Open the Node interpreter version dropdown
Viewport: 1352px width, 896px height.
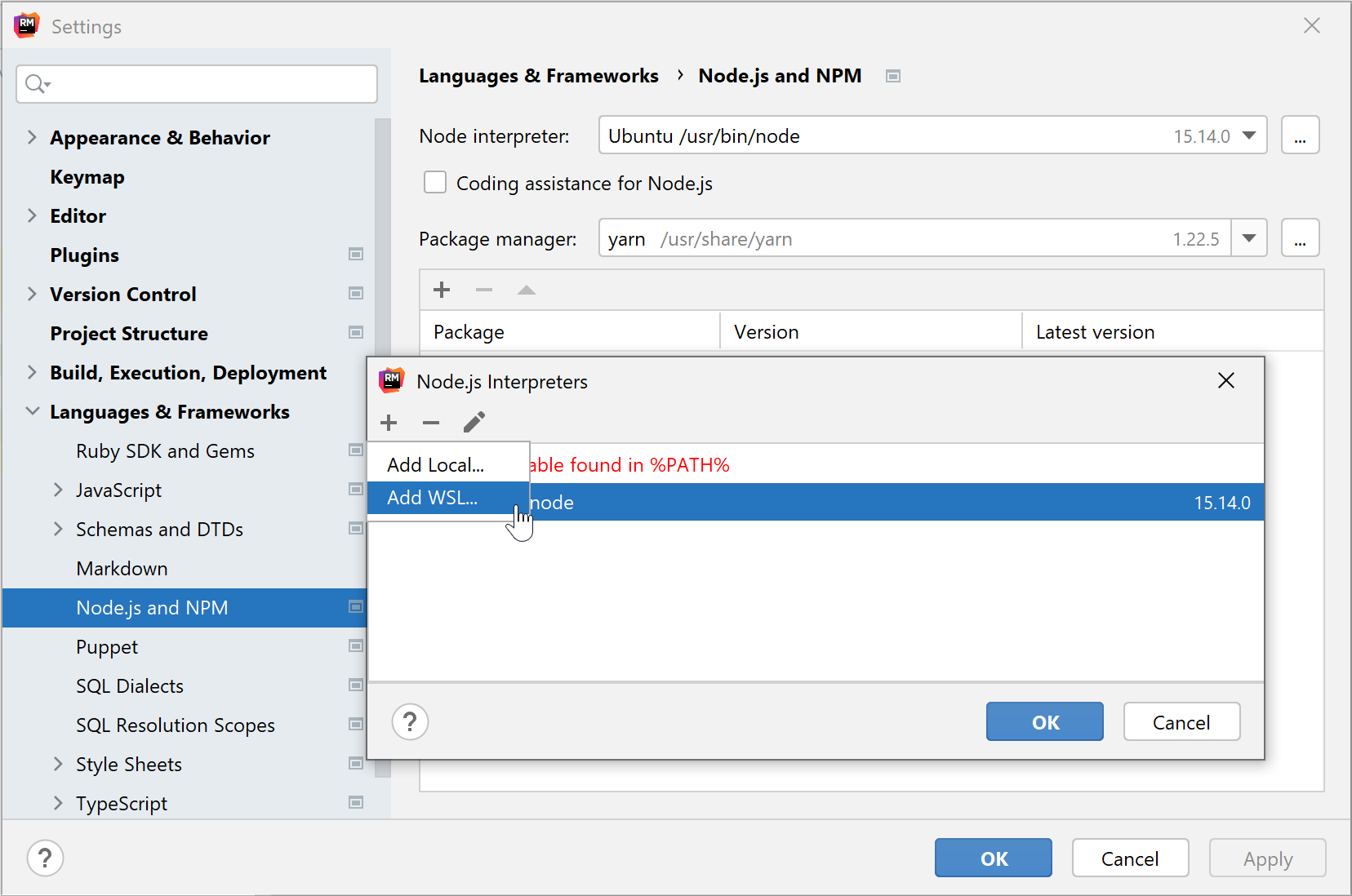pyautogui.click(x=1248, y=135)
